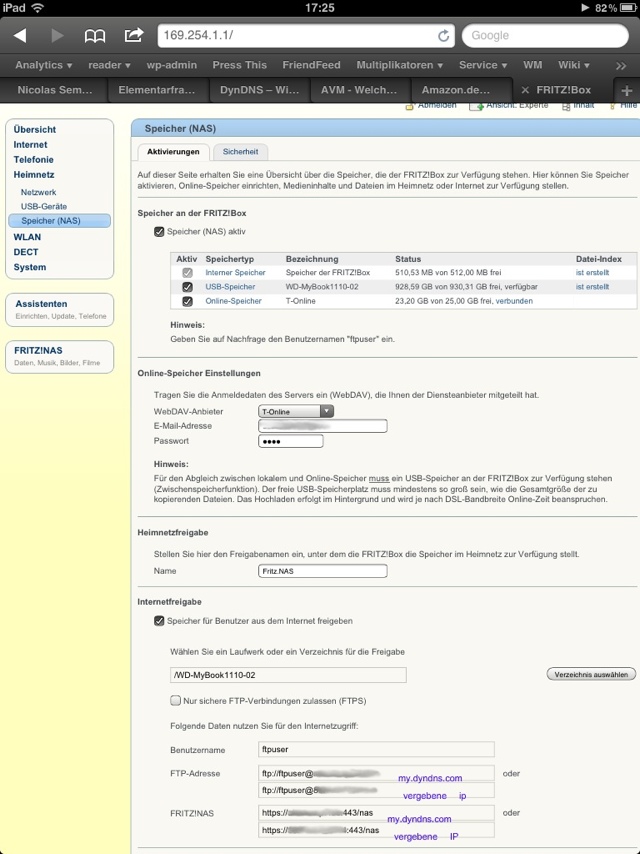Viewport: 640px width, 854px height.
Task: Expand the Analytics bookmarks folder
Action: 43,65
